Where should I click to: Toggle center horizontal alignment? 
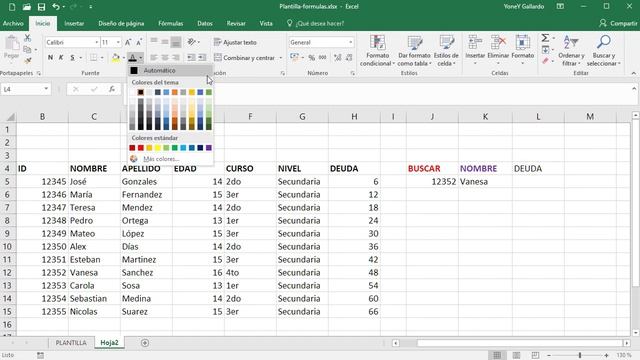click(165, 58)
